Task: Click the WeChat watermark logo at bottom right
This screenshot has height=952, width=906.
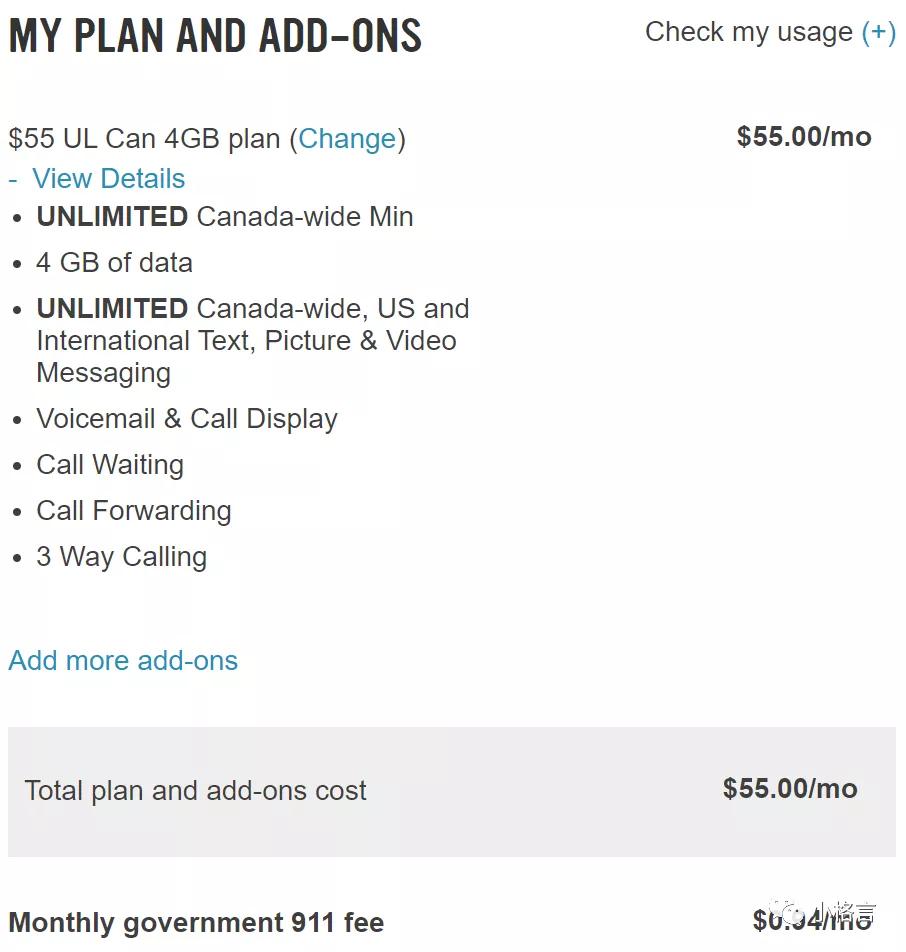Action: pyautogui.click(x=795, y=915)
